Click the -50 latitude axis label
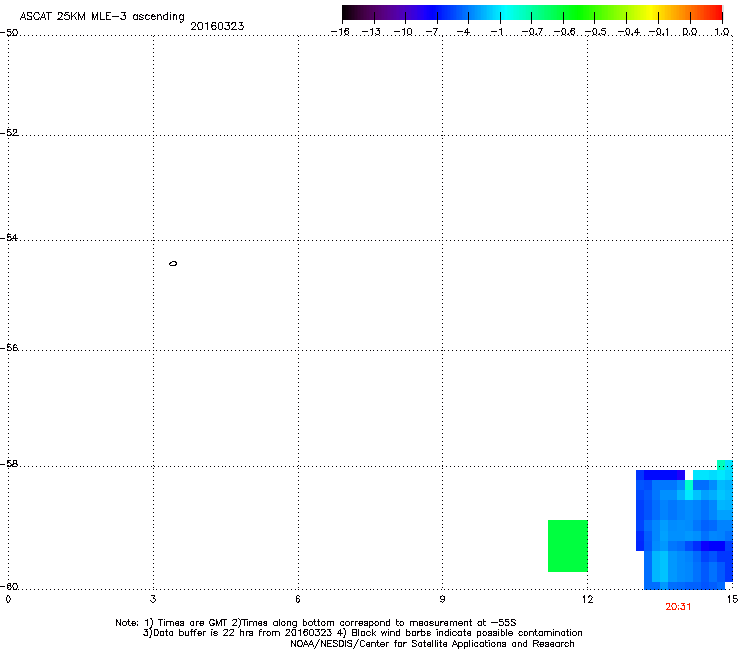The height and width of the screenshot is (650, 740). pos(9,33)
